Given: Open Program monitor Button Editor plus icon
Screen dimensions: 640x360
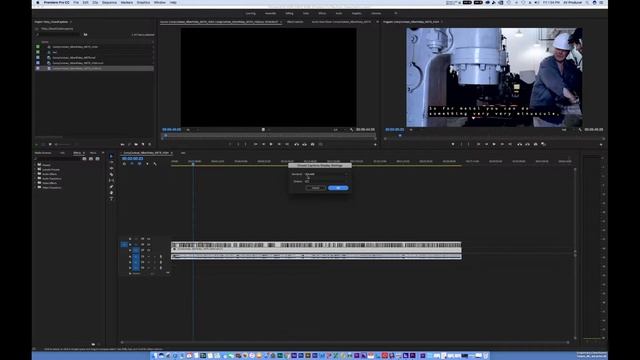Looking at the screenshot, I should 601,144.
